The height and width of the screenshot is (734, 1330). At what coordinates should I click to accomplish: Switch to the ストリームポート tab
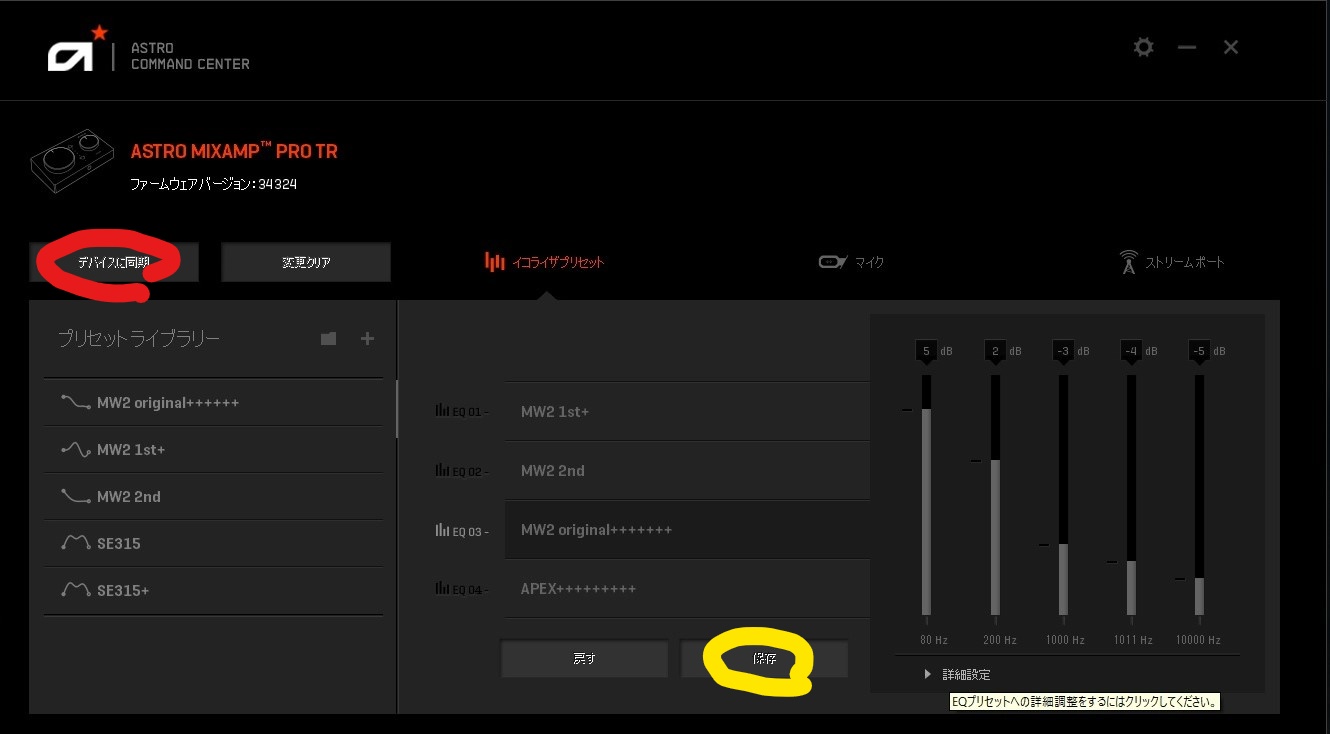[1171, 262]
